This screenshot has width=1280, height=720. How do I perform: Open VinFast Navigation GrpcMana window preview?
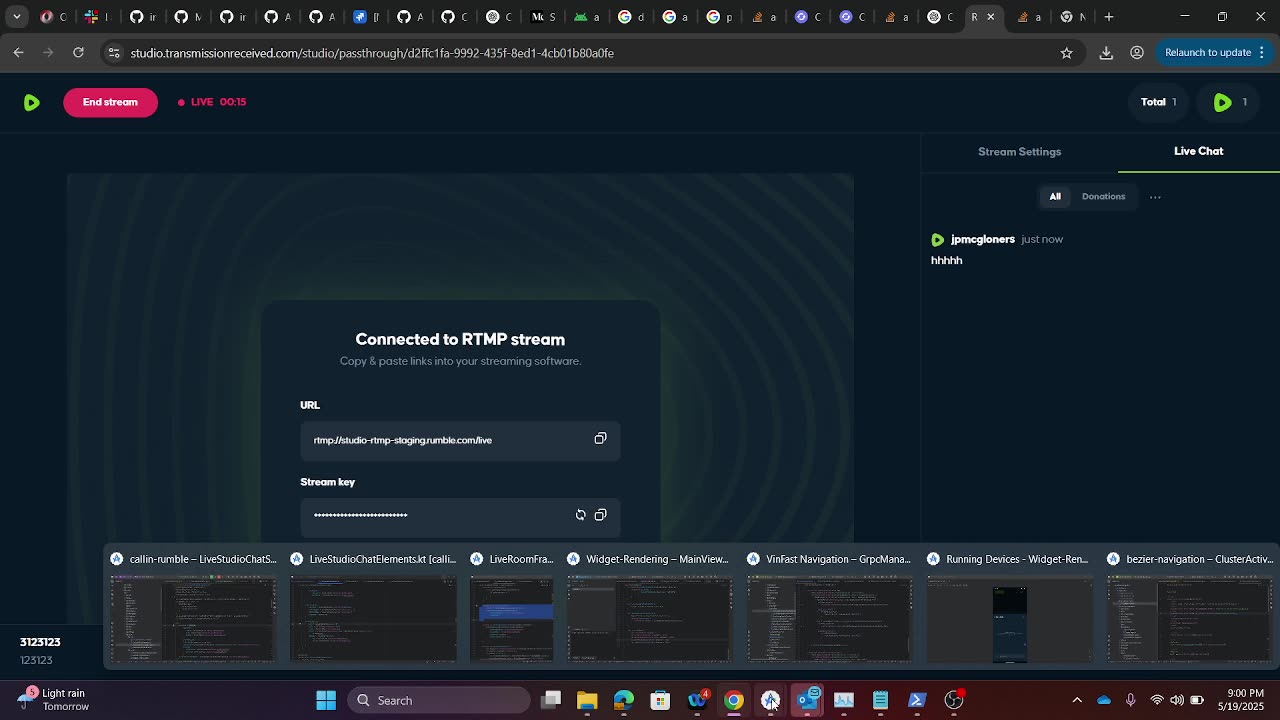coord(829,609)
